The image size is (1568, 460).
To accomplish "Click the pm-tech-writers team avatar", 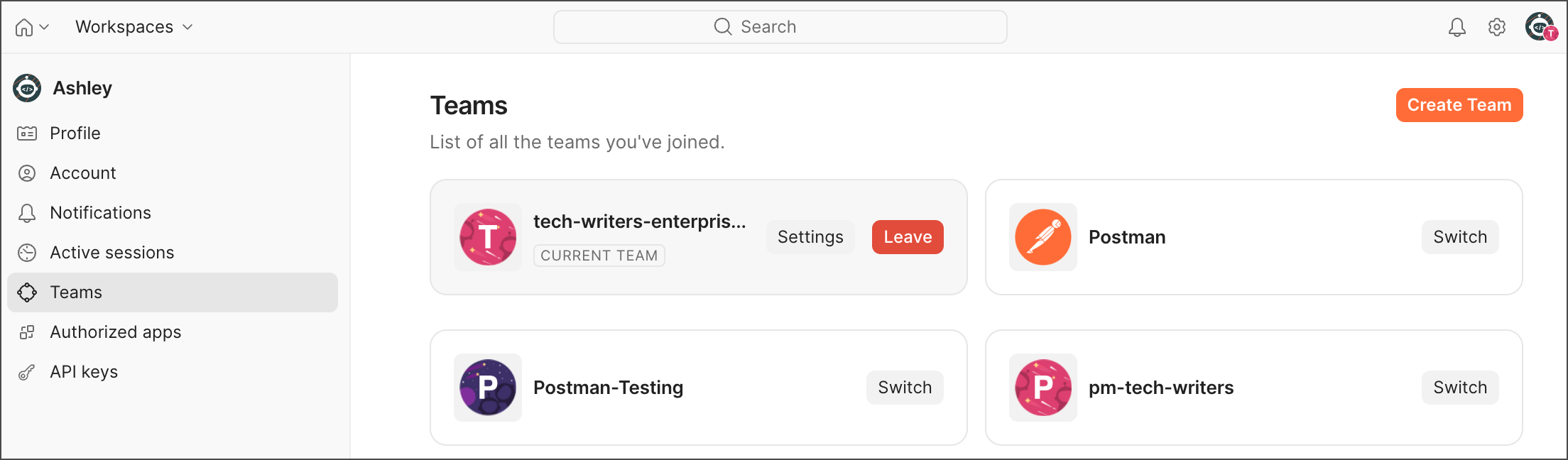I will pyautogui.click(x=1043, y=388).
